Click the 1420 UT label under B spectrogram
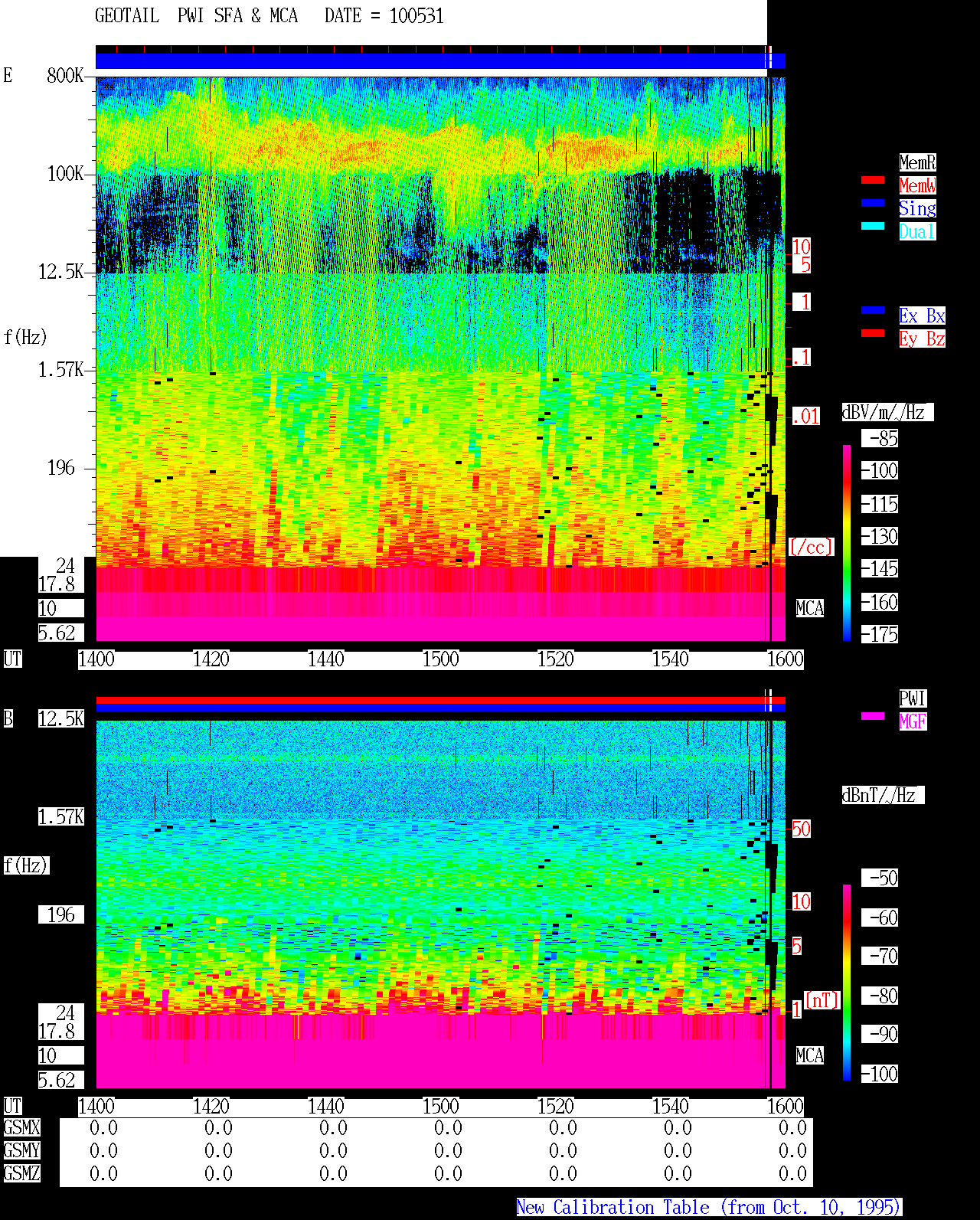 tap(211, 1106)
